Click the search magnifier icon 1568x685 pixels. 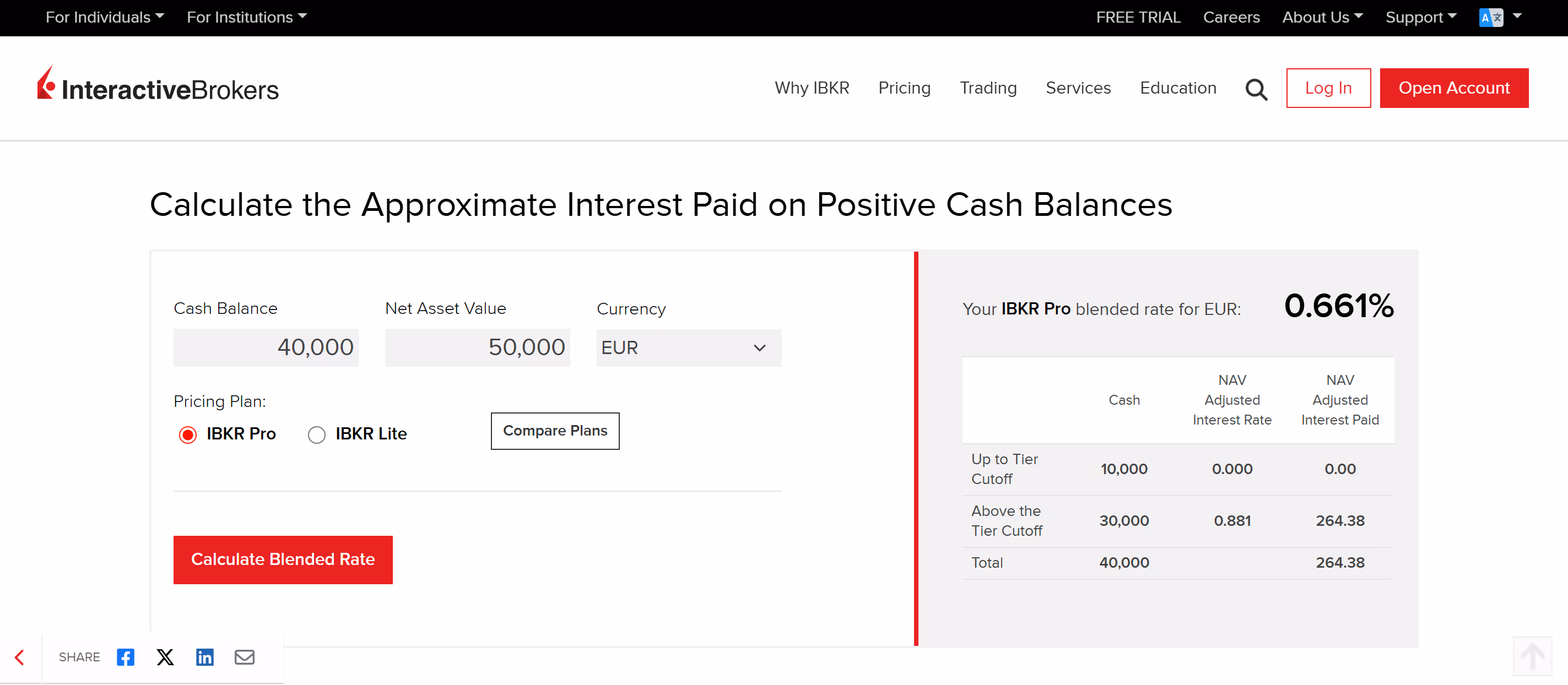[x=1256, y=89]
